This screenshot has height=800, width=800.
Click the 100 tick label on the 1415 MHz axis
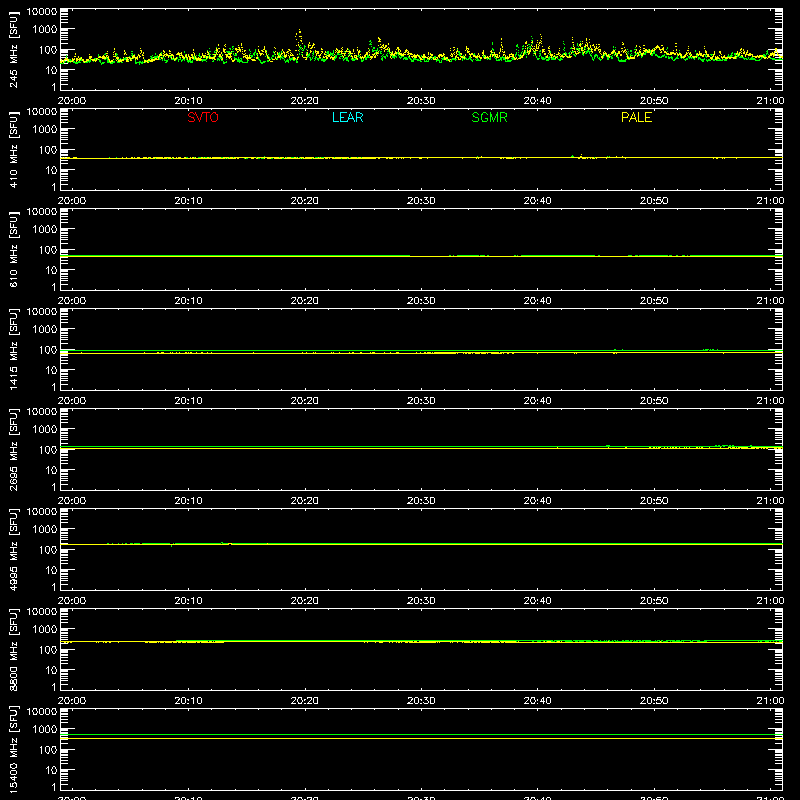pos(48,349)
